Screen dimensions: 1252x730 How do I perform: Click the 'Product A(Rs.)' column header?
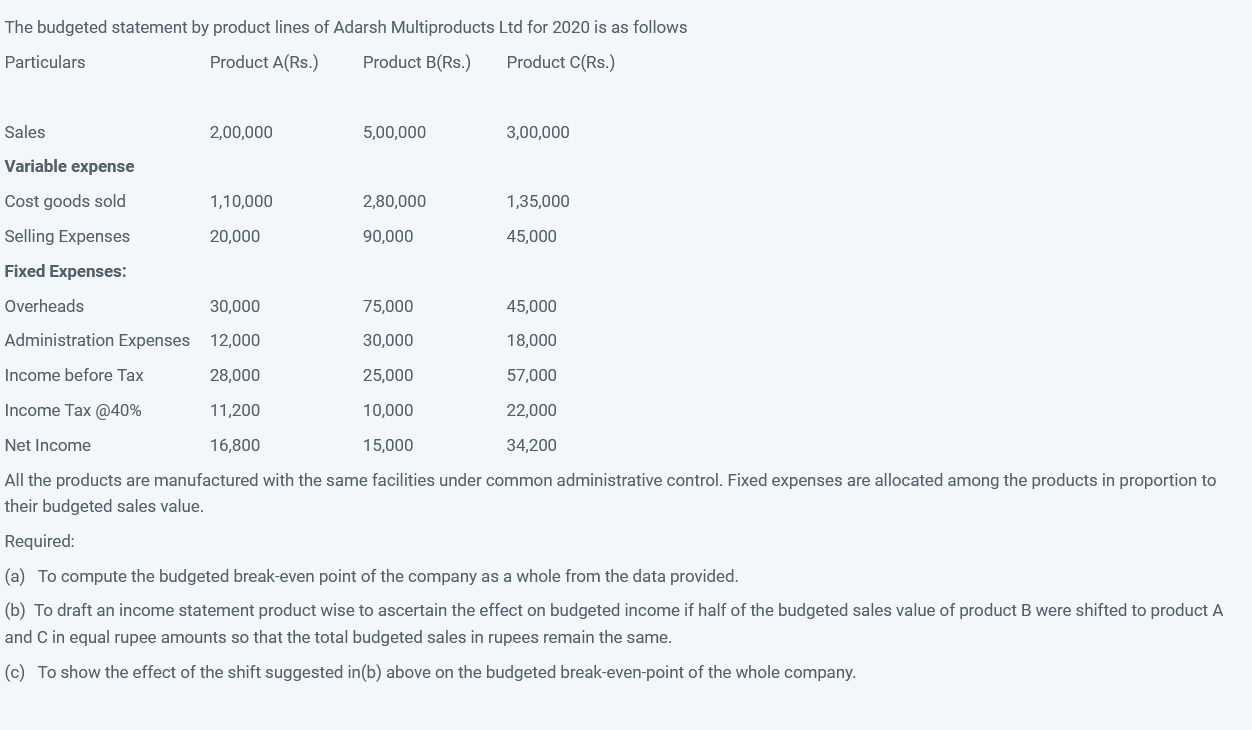(264, 62)
